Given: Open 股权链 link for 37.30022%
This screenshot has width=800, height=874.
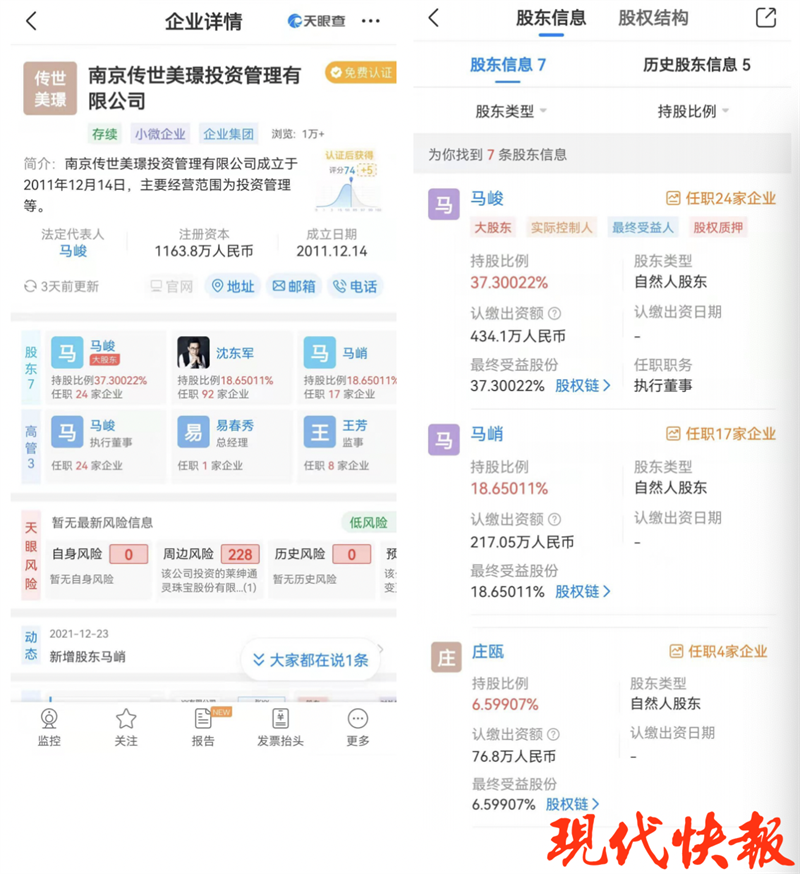Looking at the screenshot, I should point(583,385).
